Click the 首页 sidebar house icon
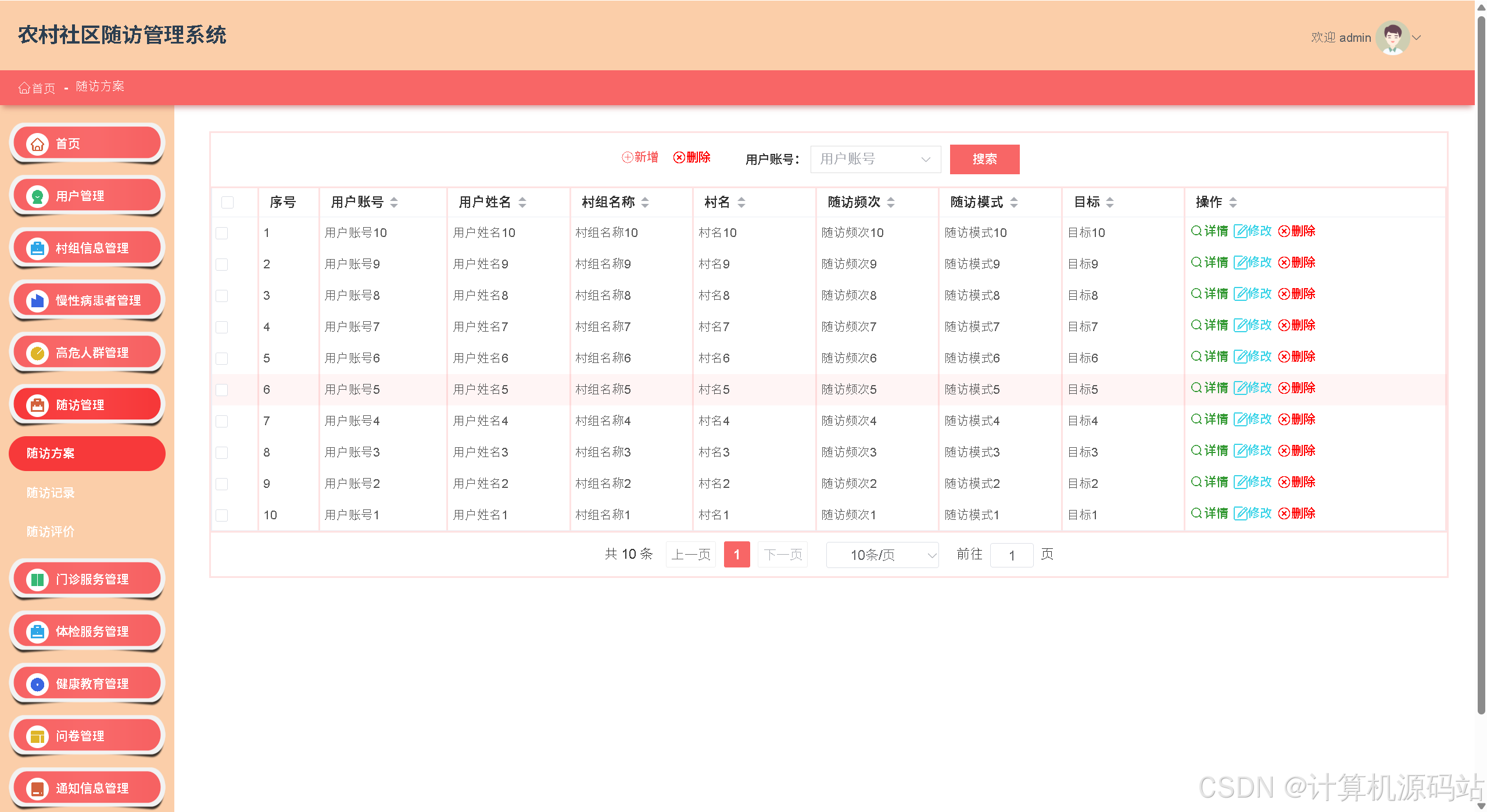 coord(37,143)
